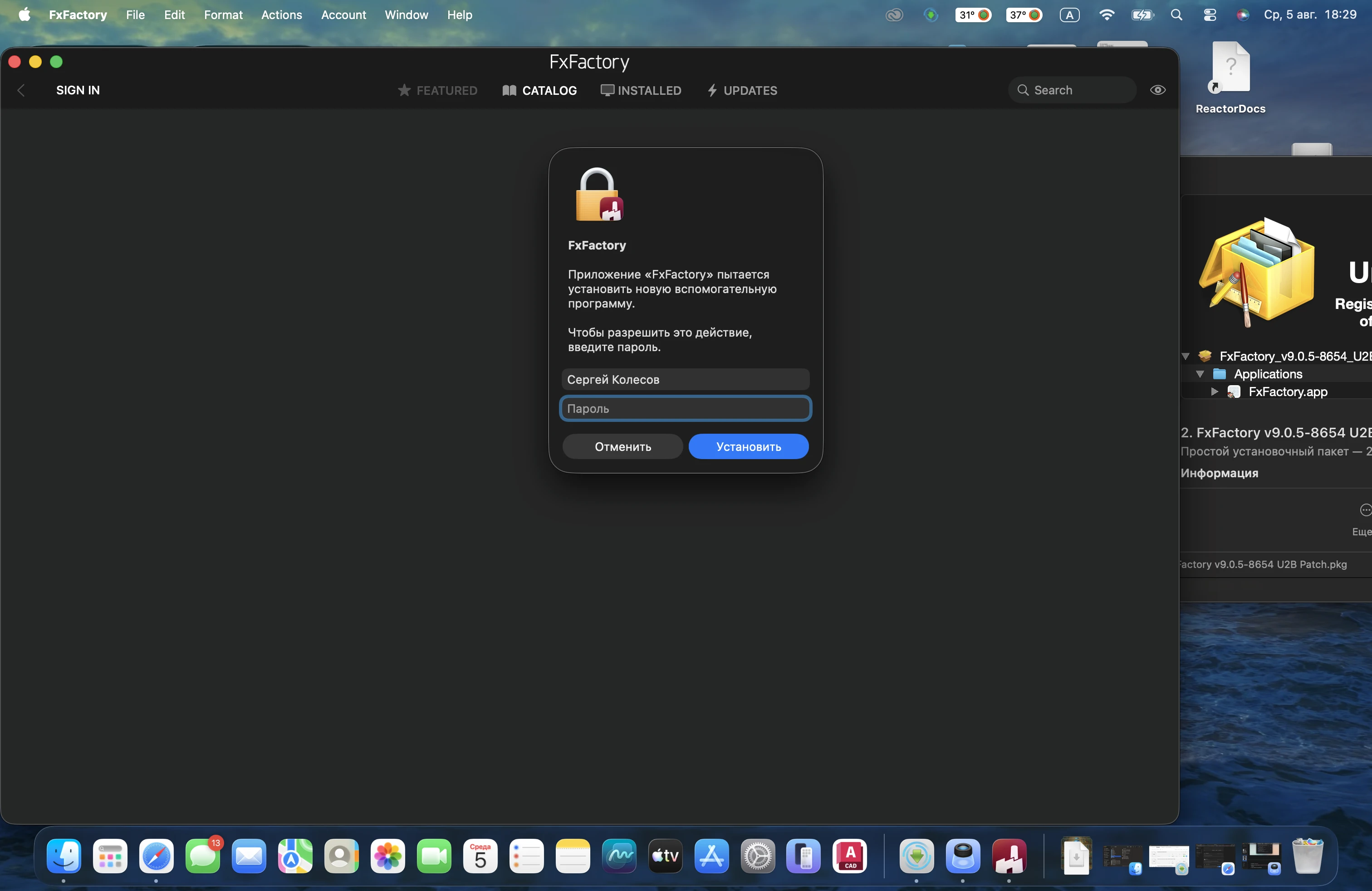The height and width of the screenshot is (891, 1372).
Task: Open Launchpad from the Dock
Action: coord(110,856)
